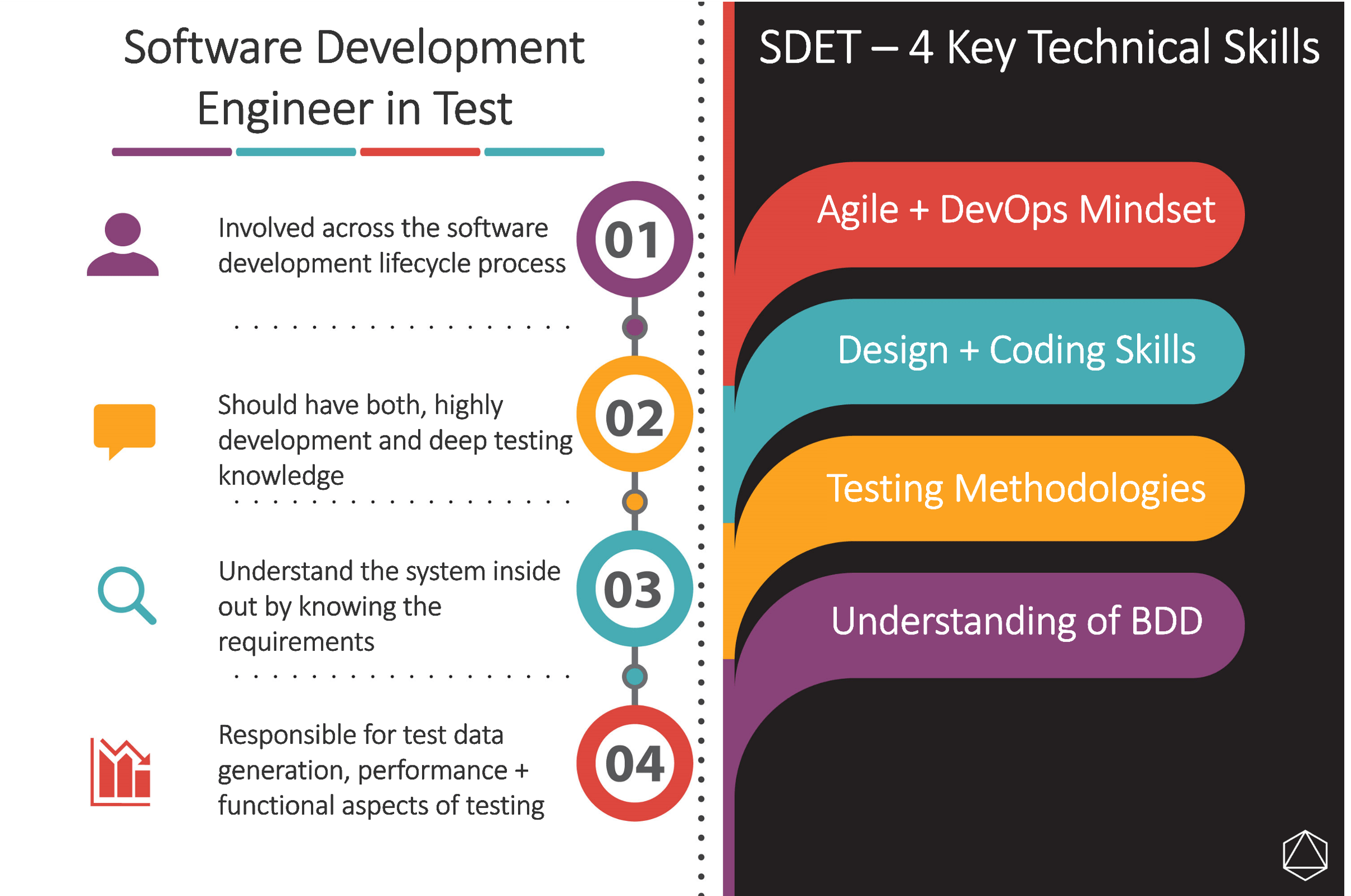This screenshot has width=1351, height=896.
Task: Select the red 04 step circle
Action: pos(634,764)
